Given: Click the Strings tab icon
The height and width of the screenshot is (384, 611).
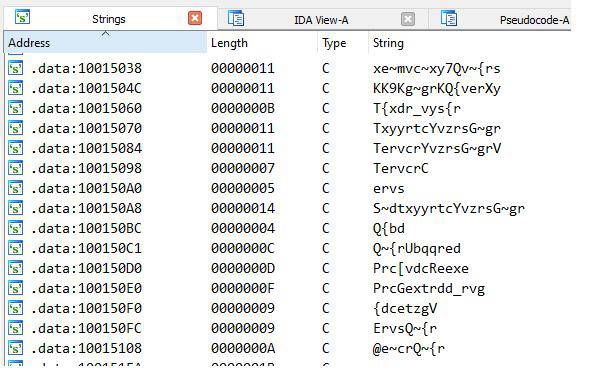Looking at the screenshot, I should 22,17.
